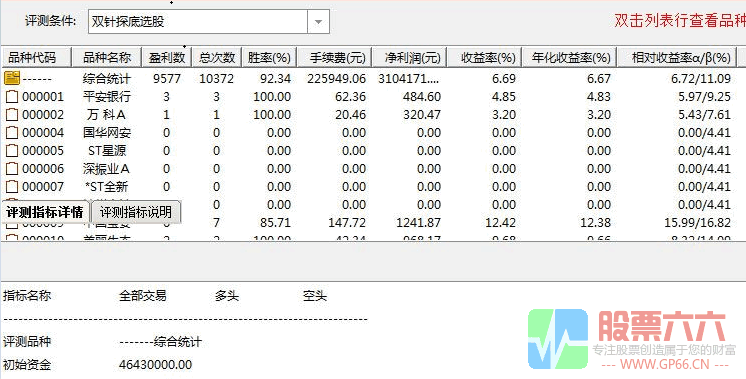Click code 000007 in the list

(43, 187)
